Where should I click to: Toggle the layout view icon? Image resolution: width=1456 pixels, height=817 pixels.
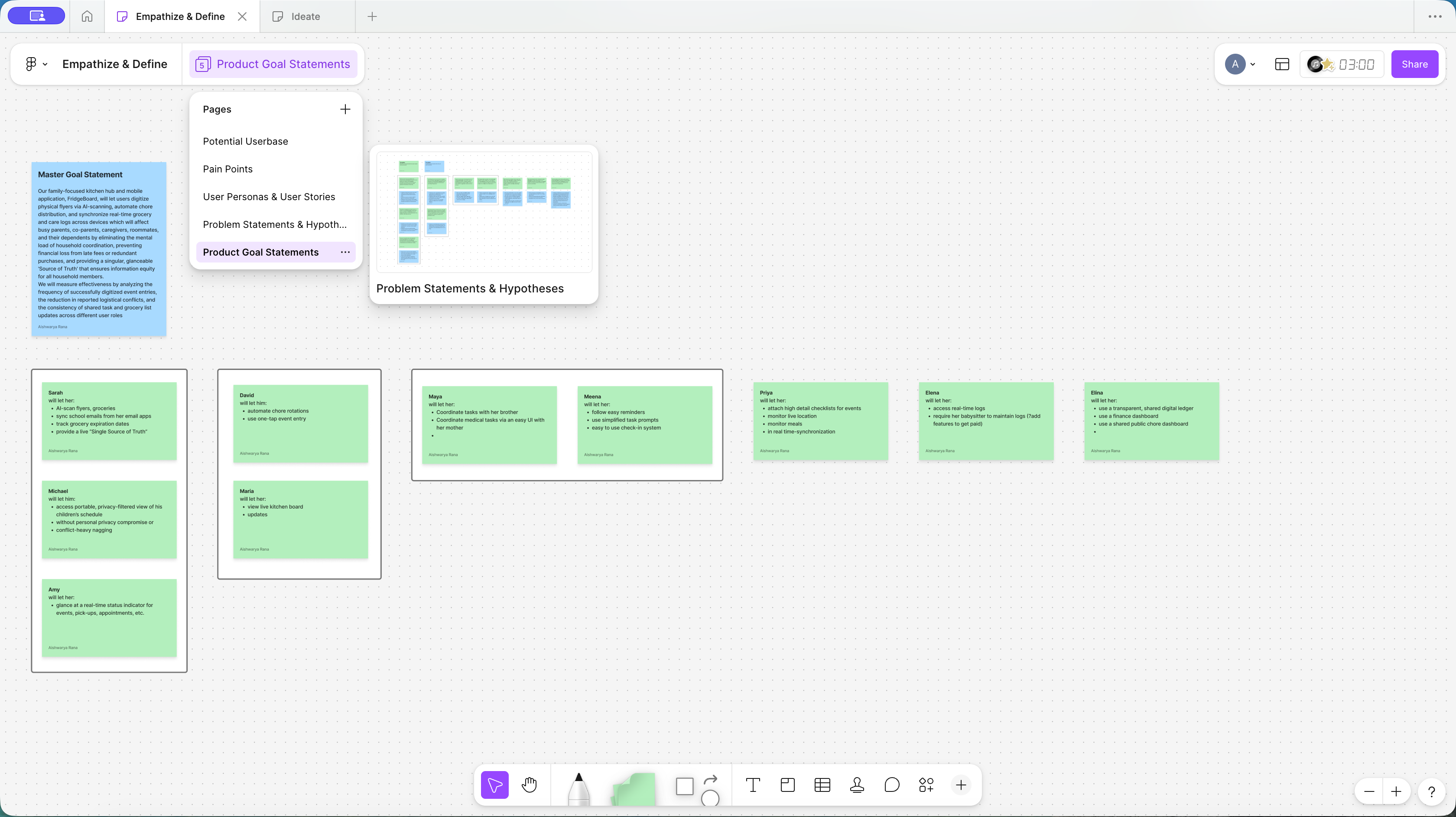[1282, 64]
